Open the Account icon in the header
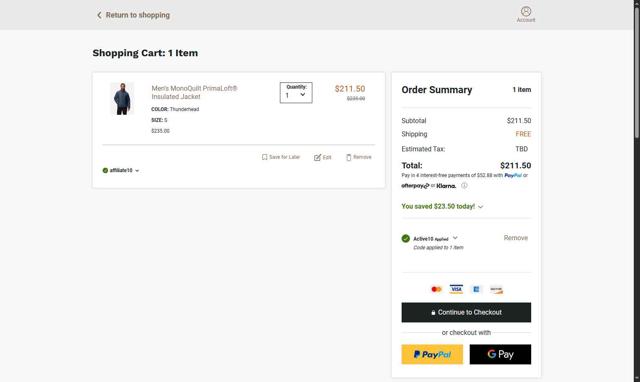Image resolution: width=640 pixels, height=382 pixels. pos(526,14)
